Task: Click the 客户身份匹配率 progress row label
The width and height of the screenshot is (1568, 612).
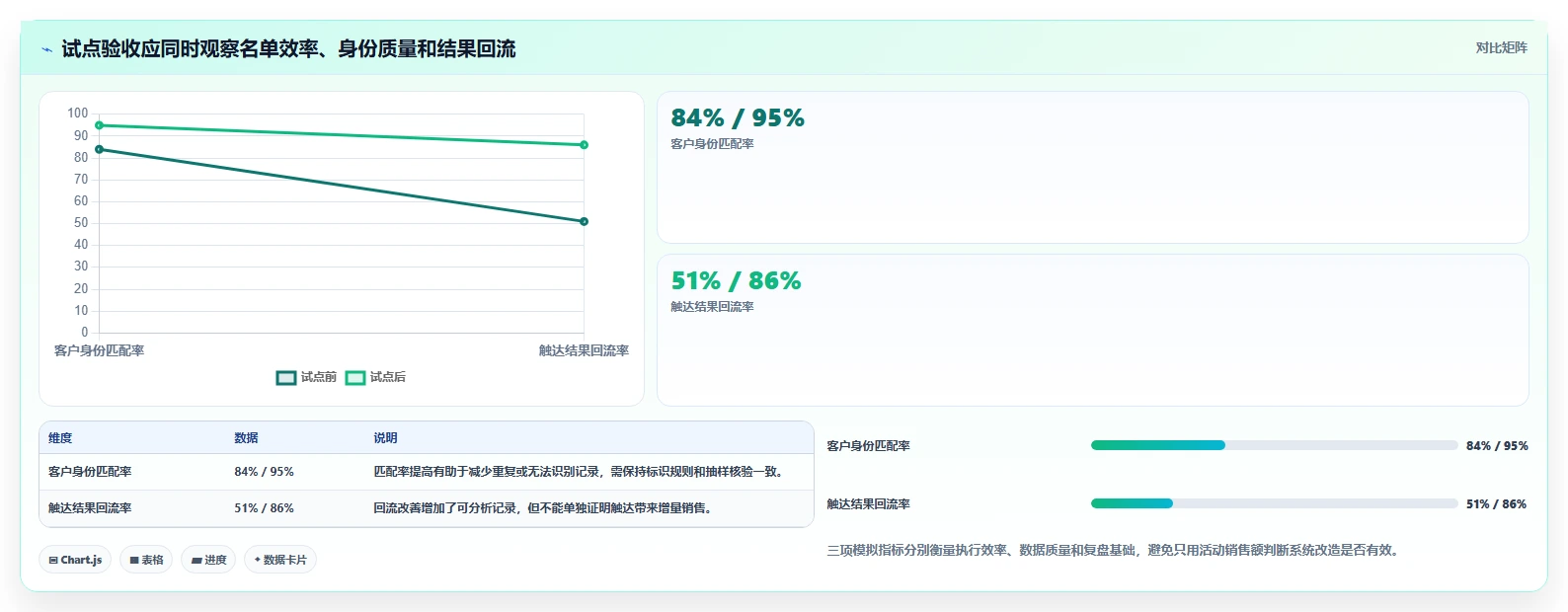Action: (868, 446)
